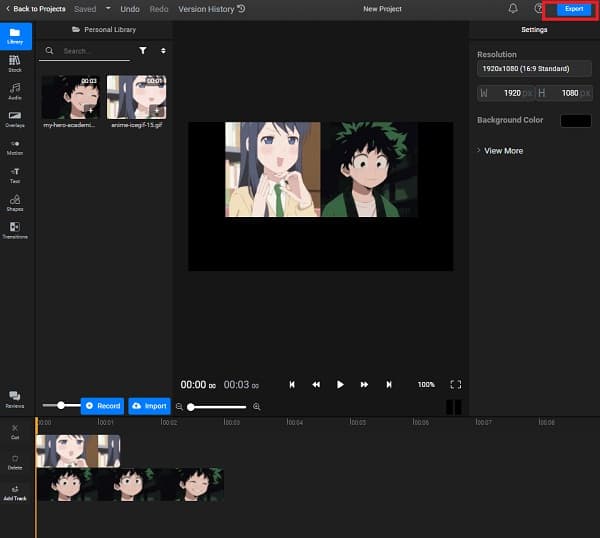Click the Undo button

pyautogui.click(x=130, y=9)
